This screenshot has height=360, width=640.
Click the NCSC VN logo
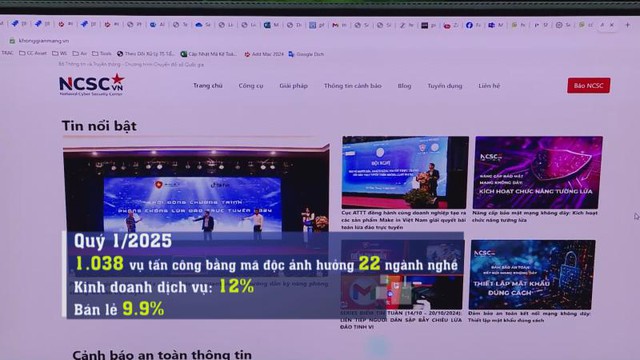tap(91, 85)
